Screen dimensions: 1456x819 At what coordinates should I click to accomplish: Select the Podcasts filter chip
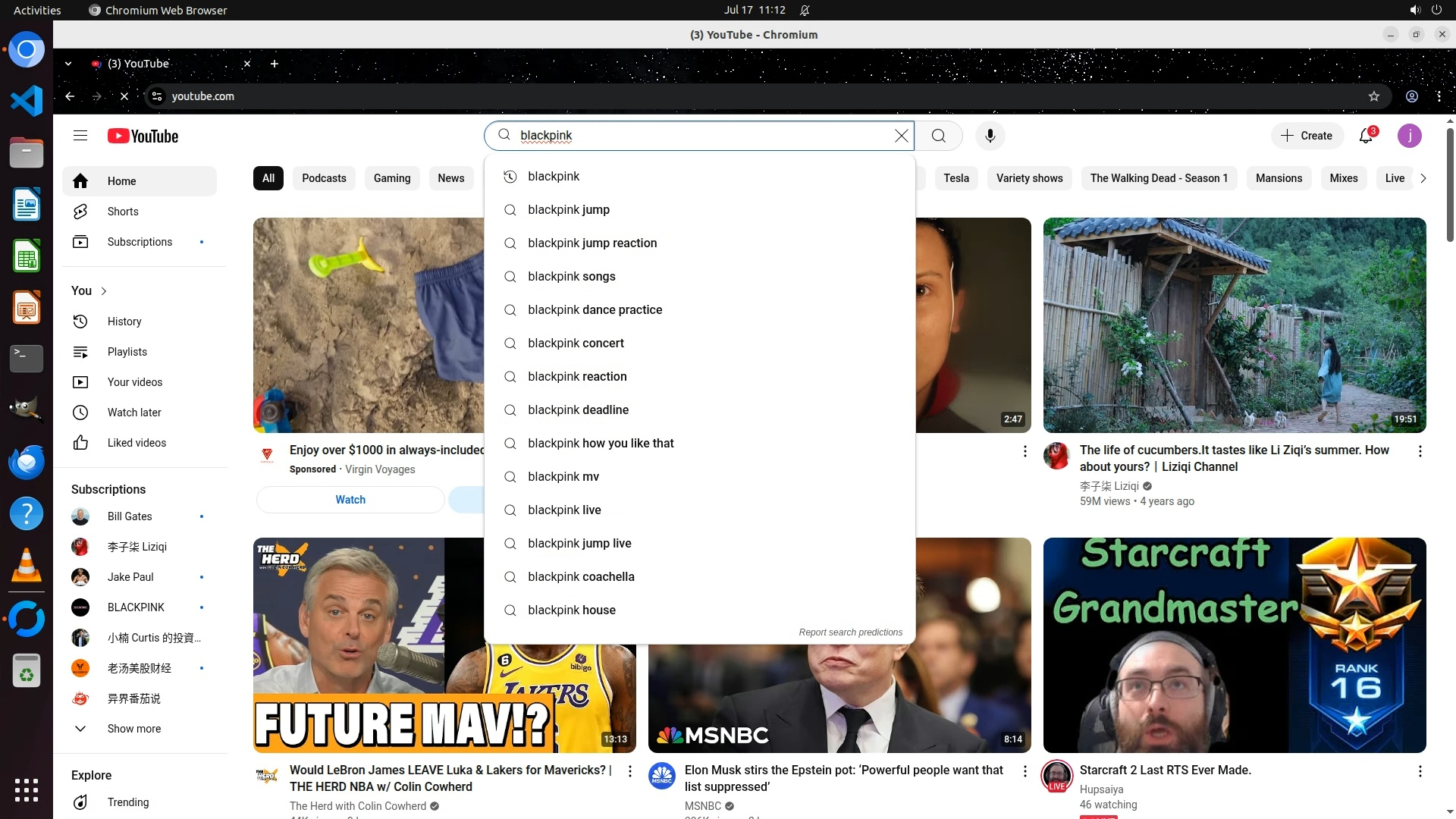pyautogui.click(x=324, y=178)
